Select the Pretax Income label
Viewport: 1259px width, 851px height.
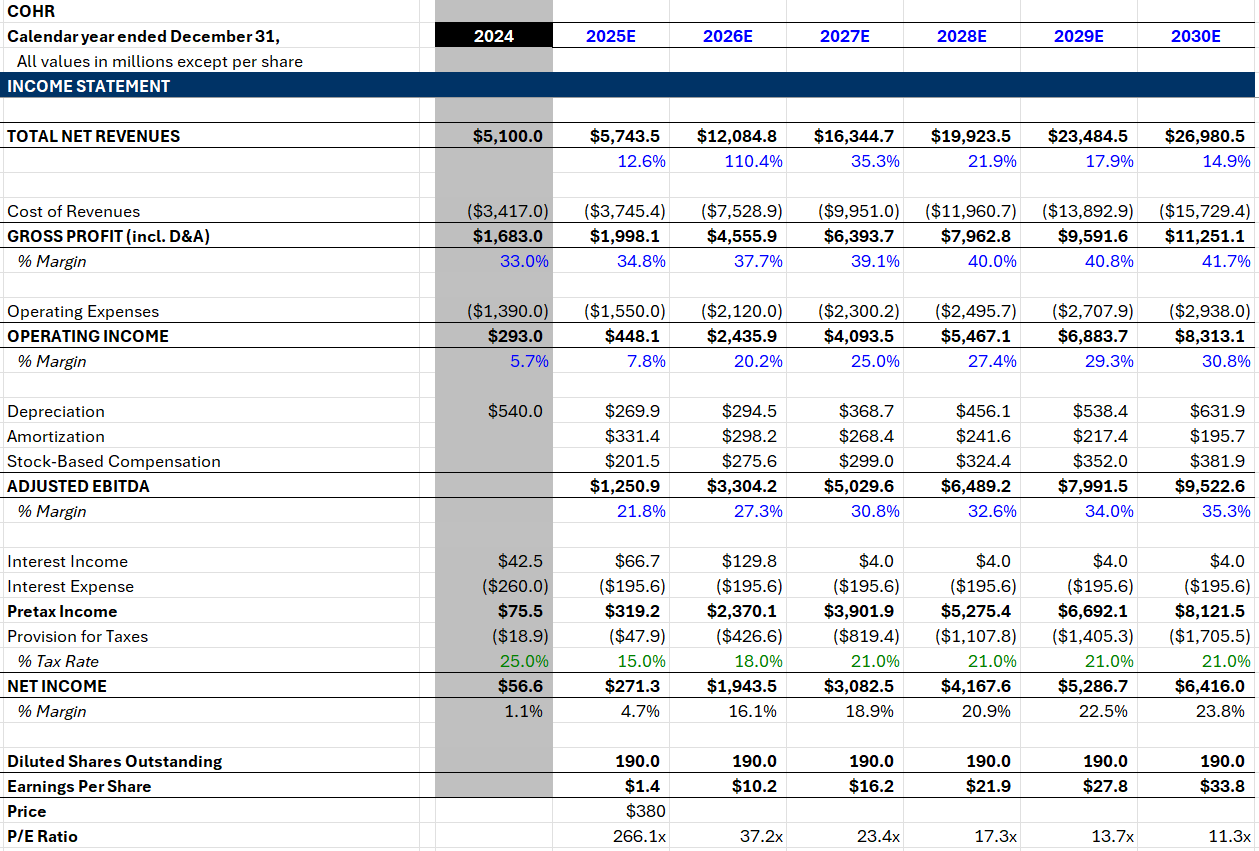[62, 611]
